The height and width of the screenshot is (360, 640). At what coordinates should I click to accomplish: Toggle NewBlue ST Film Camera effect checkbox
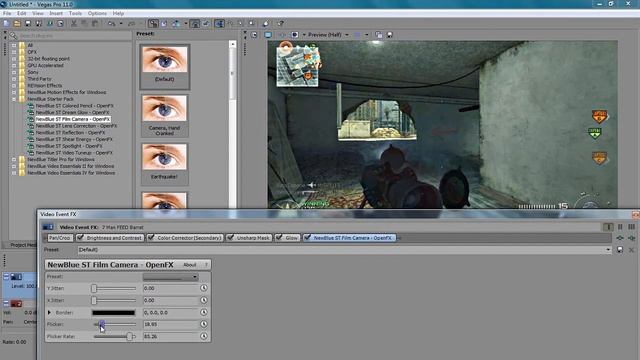[307, 238]
